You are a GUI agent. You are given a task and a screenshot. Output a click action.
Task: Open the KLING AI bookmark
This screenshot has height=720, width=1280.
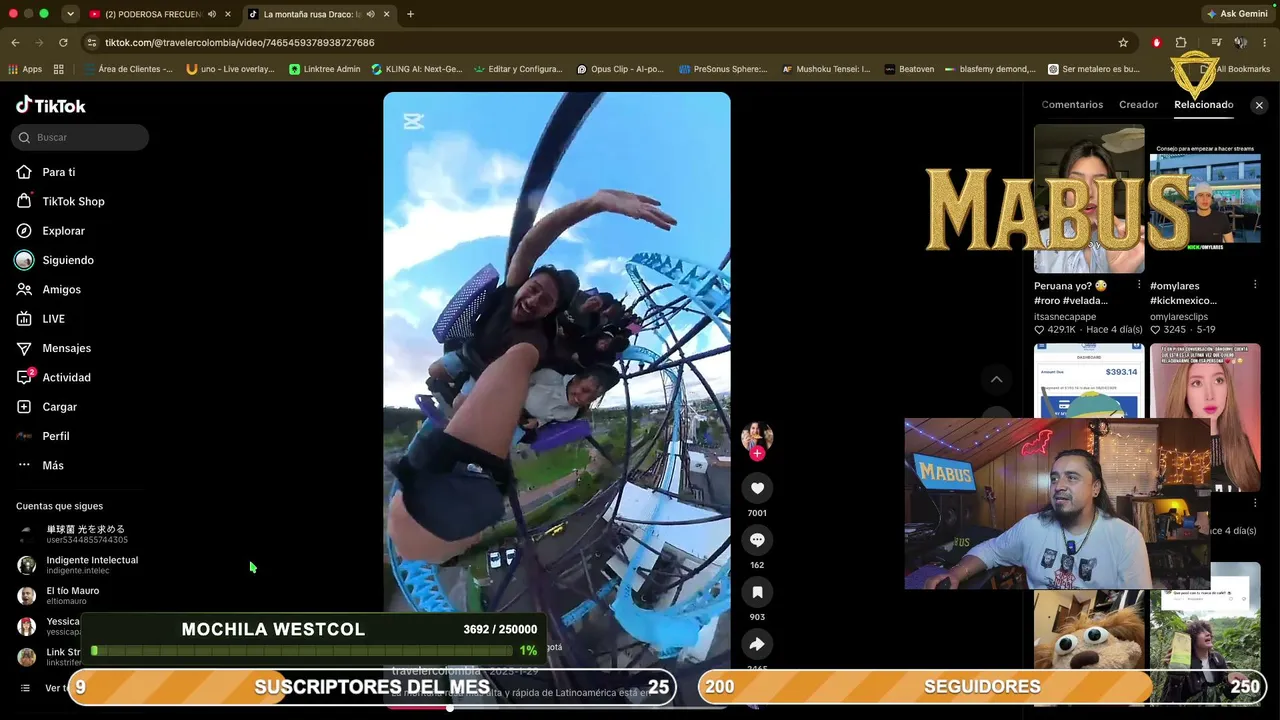point(417,69)
